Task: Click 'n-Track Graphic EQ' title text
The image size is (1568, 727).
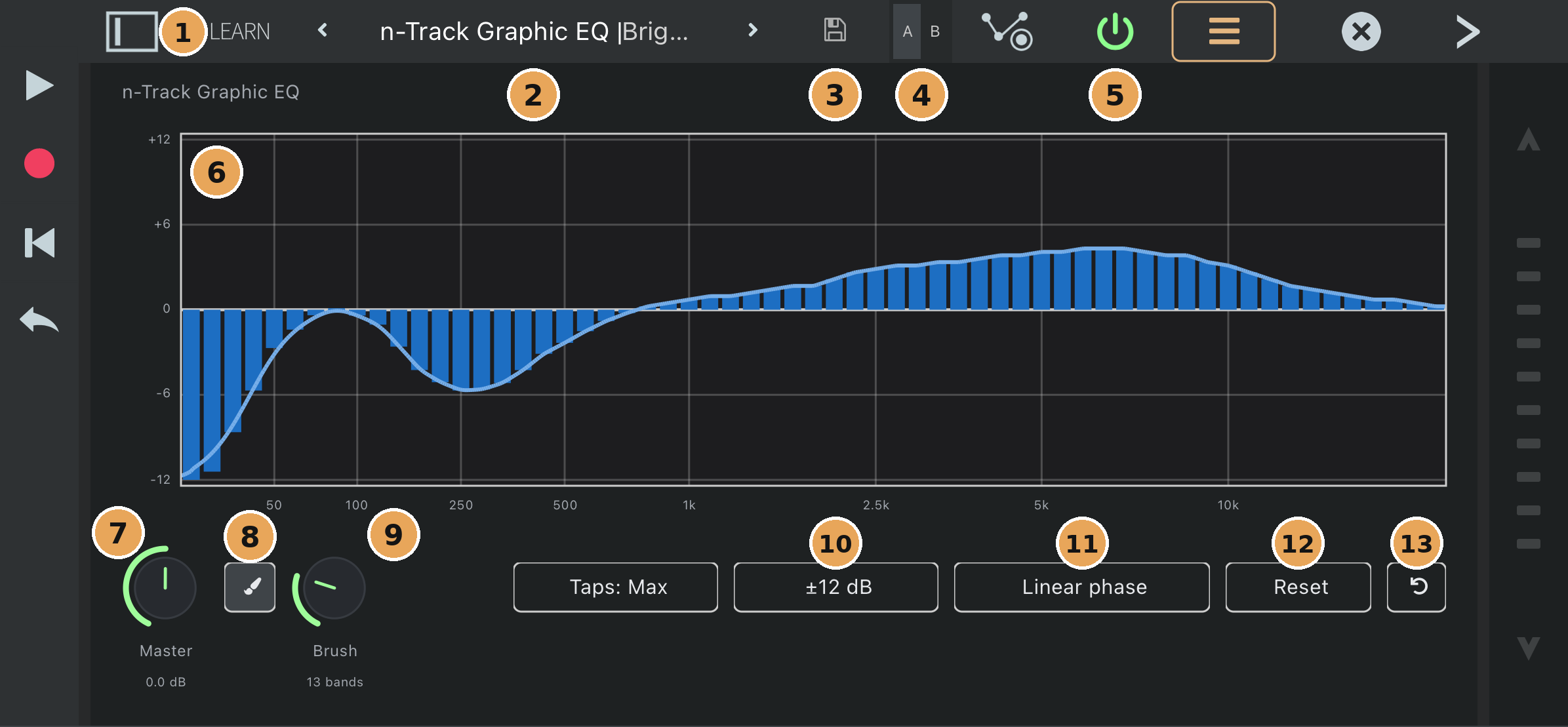Action: click(211, 92)
